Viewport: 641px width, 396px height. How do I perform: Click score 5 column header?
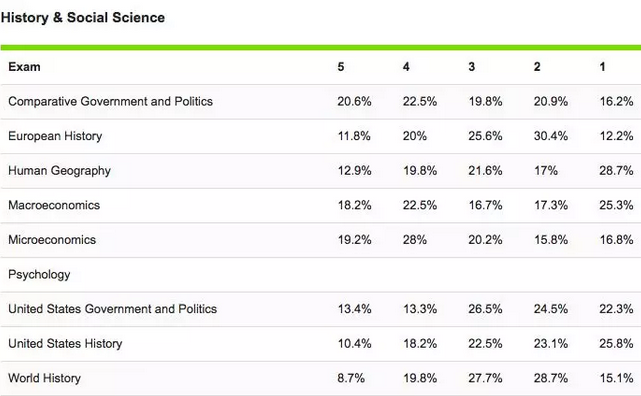(341, 67)
